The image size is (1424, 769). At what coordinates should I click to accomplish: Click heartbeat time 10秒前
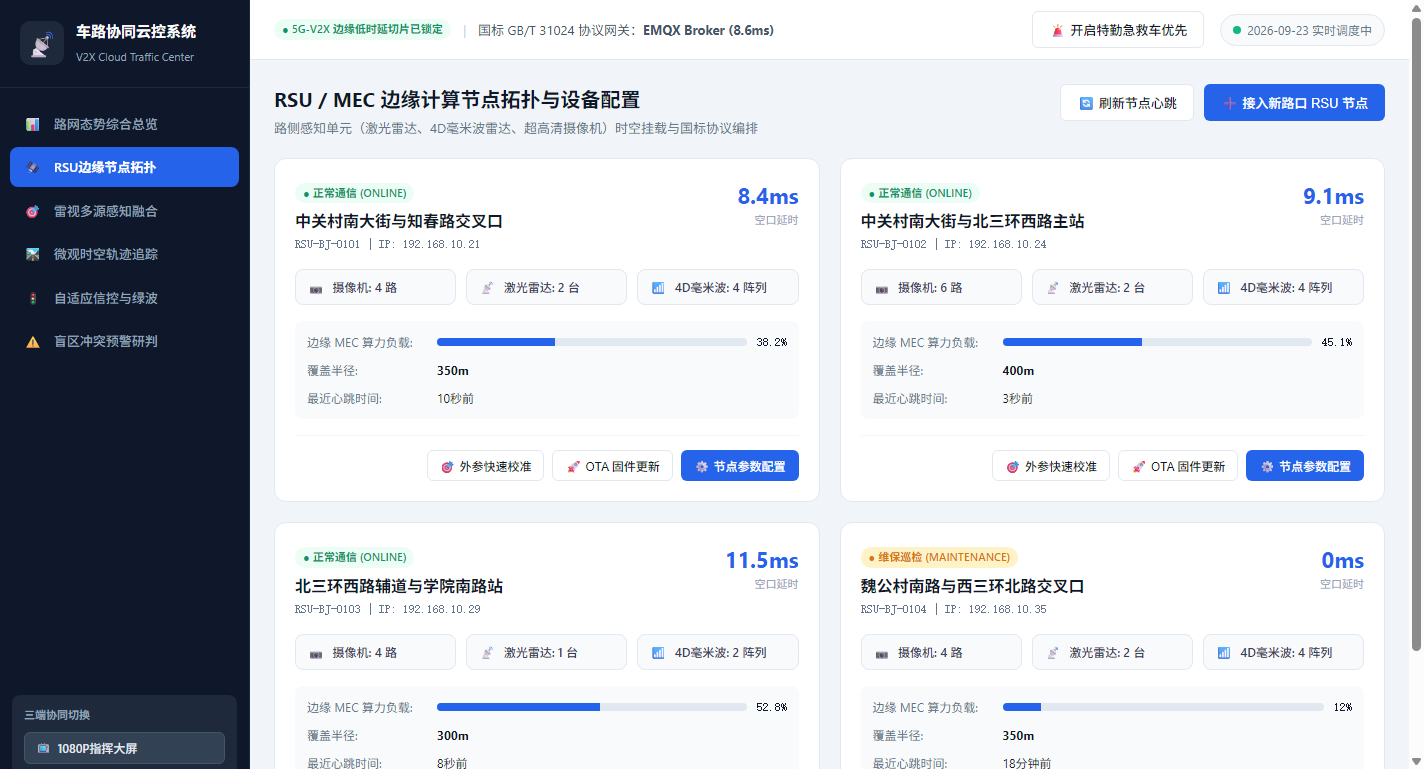coord(455,399)
